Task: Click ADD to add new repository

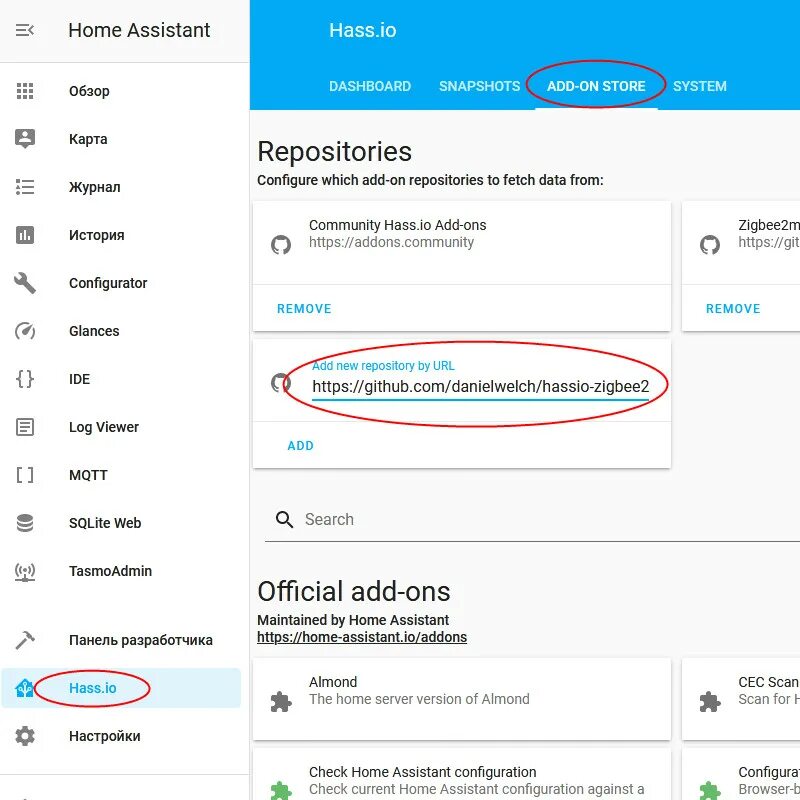Action: (x=301, y=445)
